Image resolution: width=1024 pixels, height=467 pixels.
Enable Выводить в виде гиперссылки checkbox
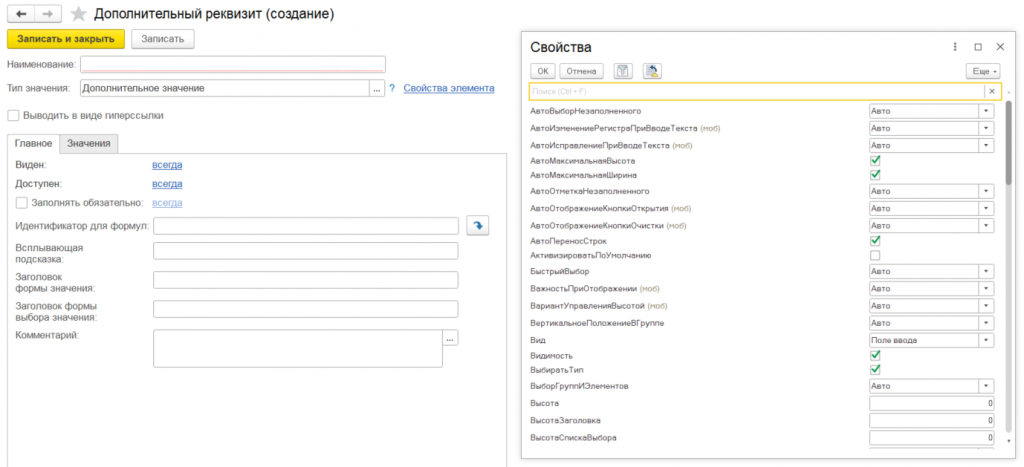pos(14,115)
